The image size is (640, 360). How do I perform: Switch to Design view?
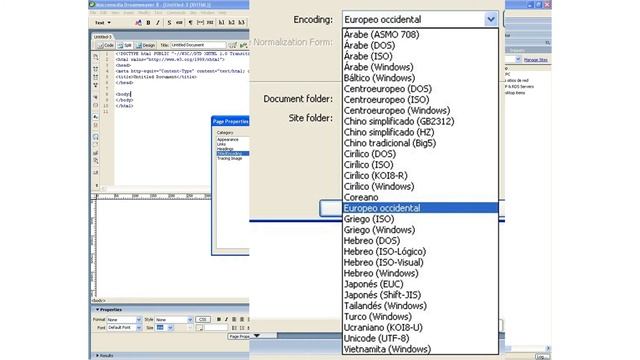[x=145, y=45]
